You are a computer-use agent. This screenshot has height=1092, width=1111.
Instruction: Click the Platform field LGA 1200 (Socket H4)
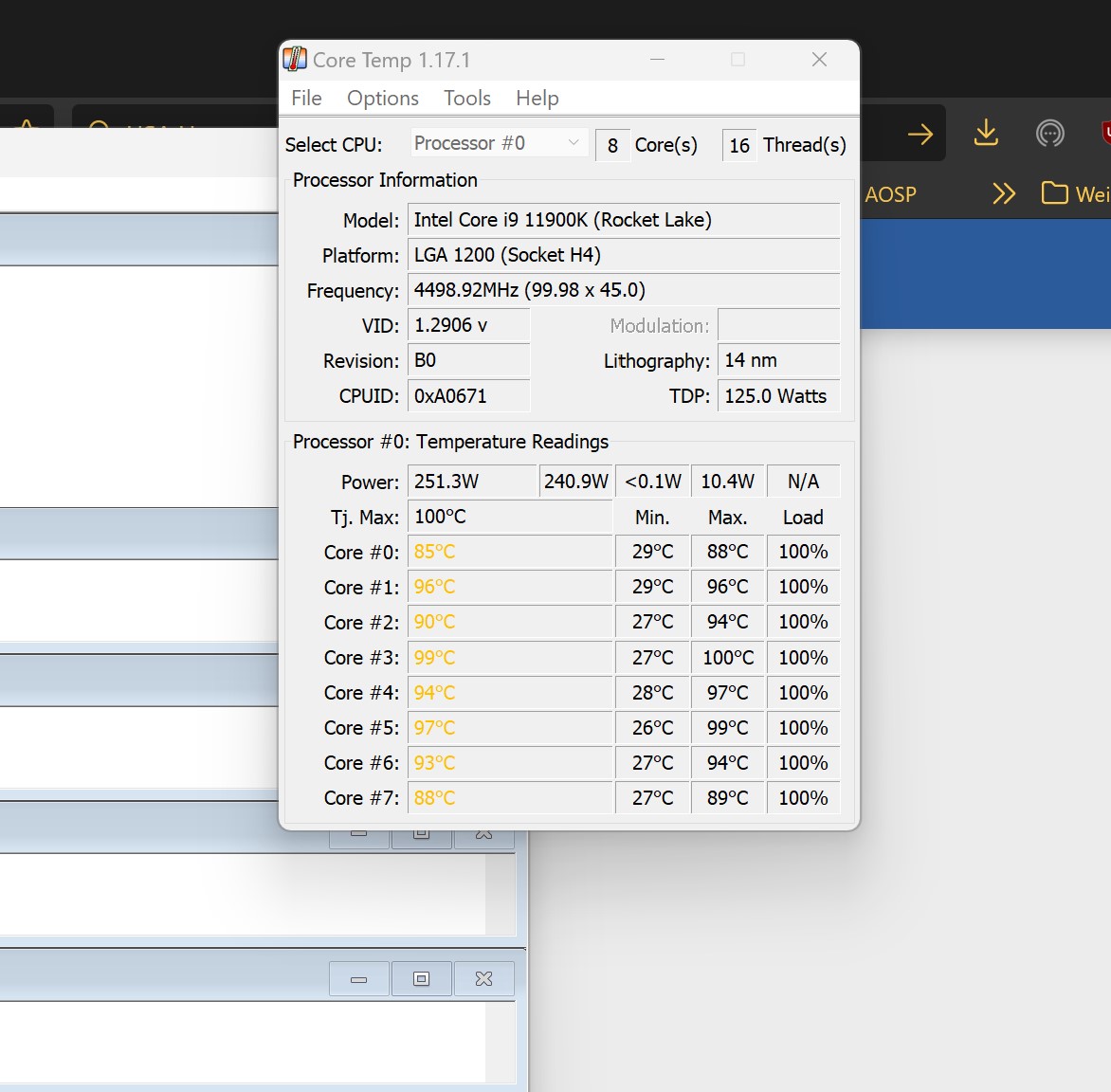click(624, 255)
